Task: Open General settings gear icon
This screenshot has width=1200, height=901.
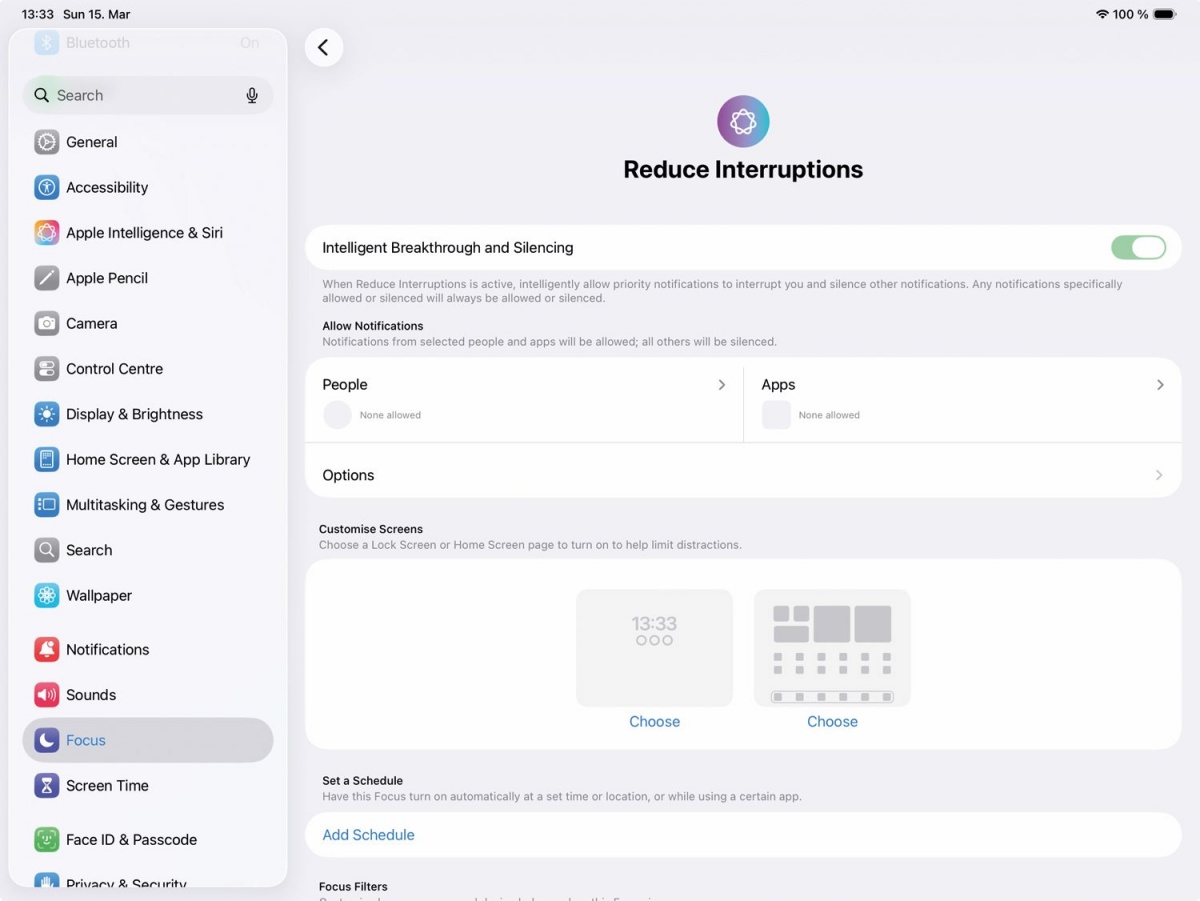Action: [47, 142]
